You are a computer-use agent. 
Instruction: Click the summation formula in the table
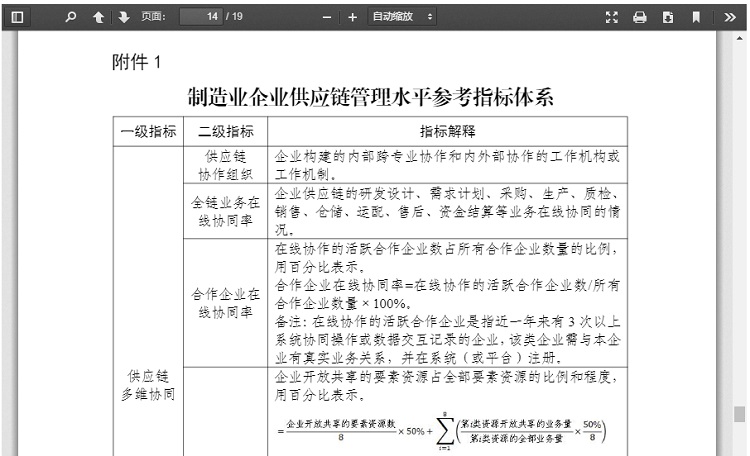coord(442,430)
